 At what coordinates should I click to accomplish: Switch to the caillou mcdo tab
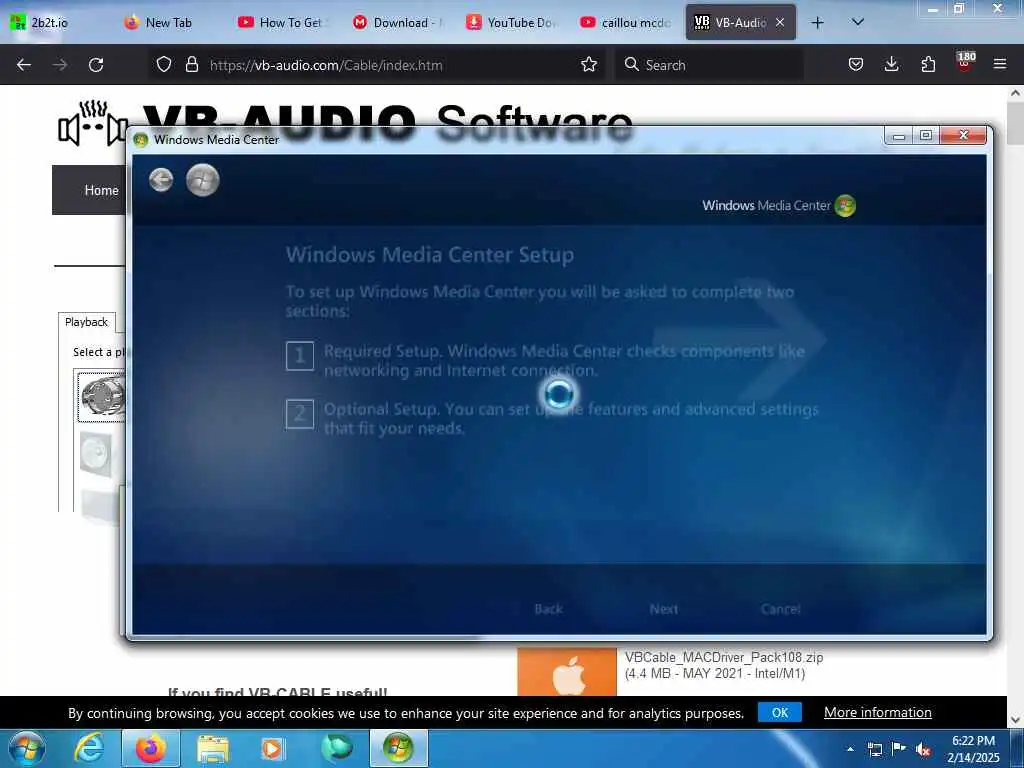[627, 23]
